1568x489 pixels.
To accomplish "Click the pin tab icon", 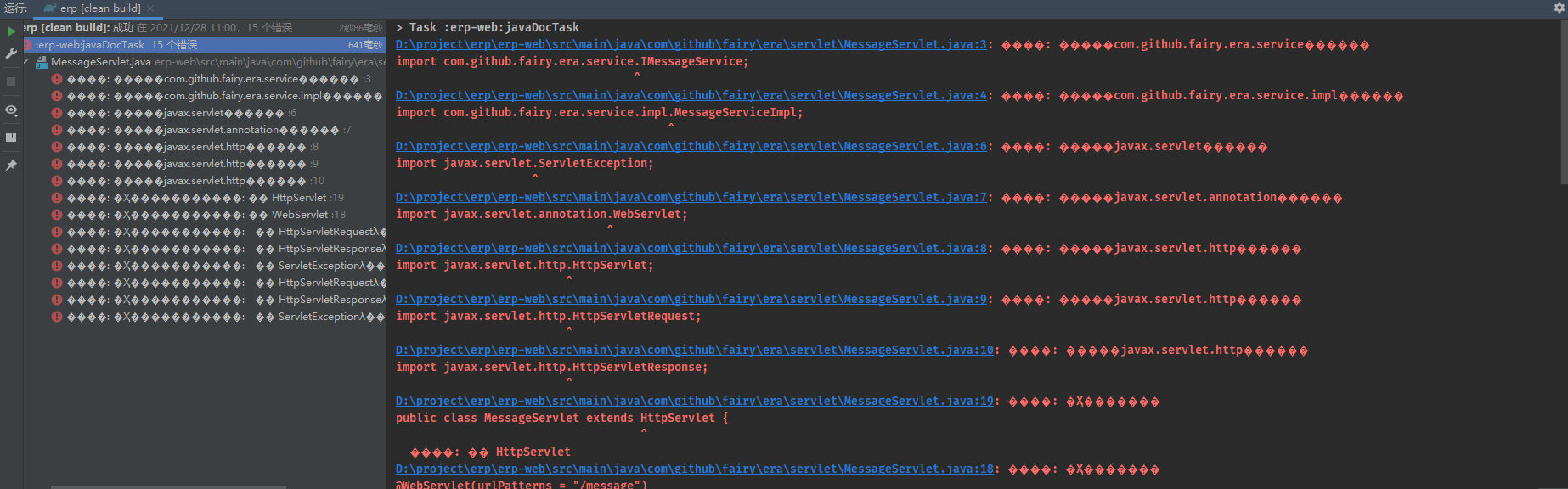I will 11,166.
